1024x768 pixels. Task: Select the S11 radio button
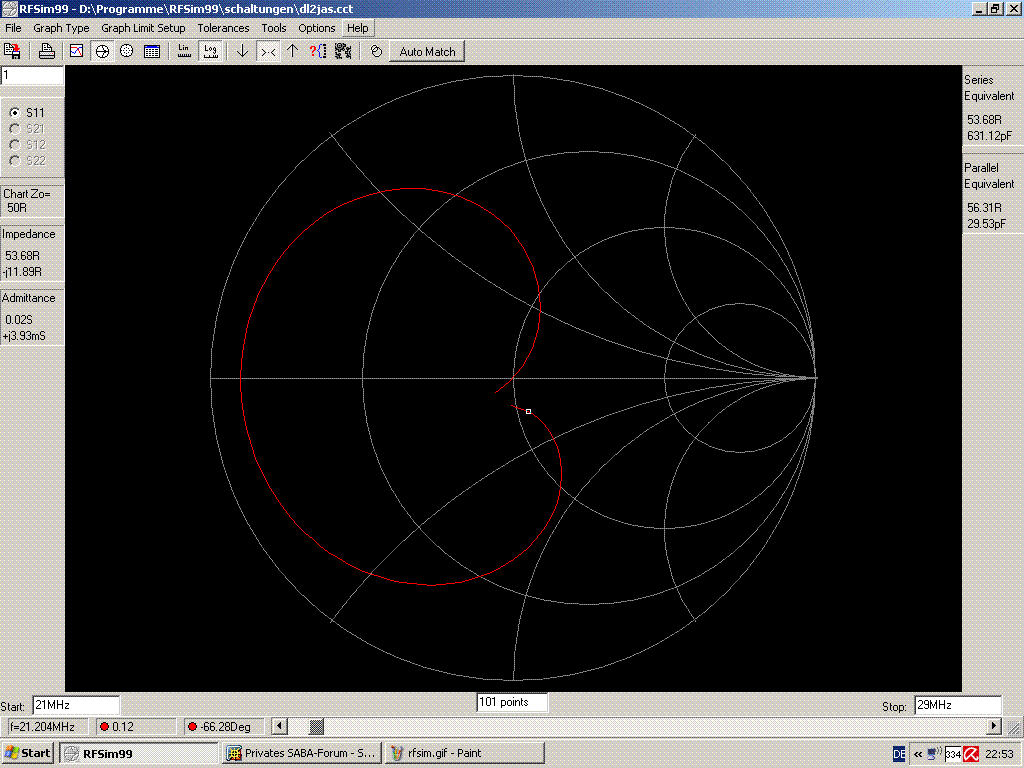click(x=14, y=112)
